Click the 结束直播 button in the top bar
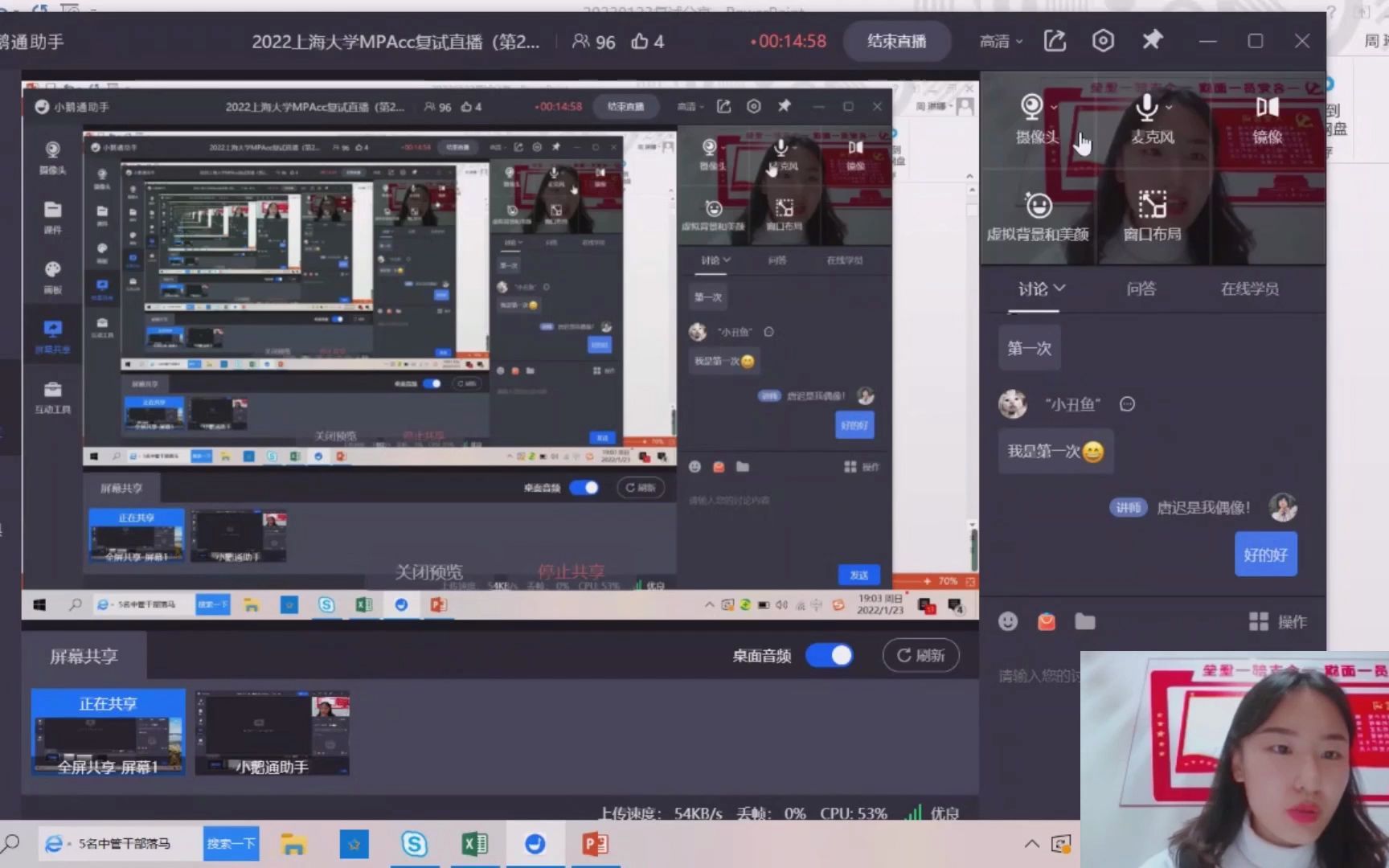The height and width of the screenshot is (868, 1389). (896, 41)
